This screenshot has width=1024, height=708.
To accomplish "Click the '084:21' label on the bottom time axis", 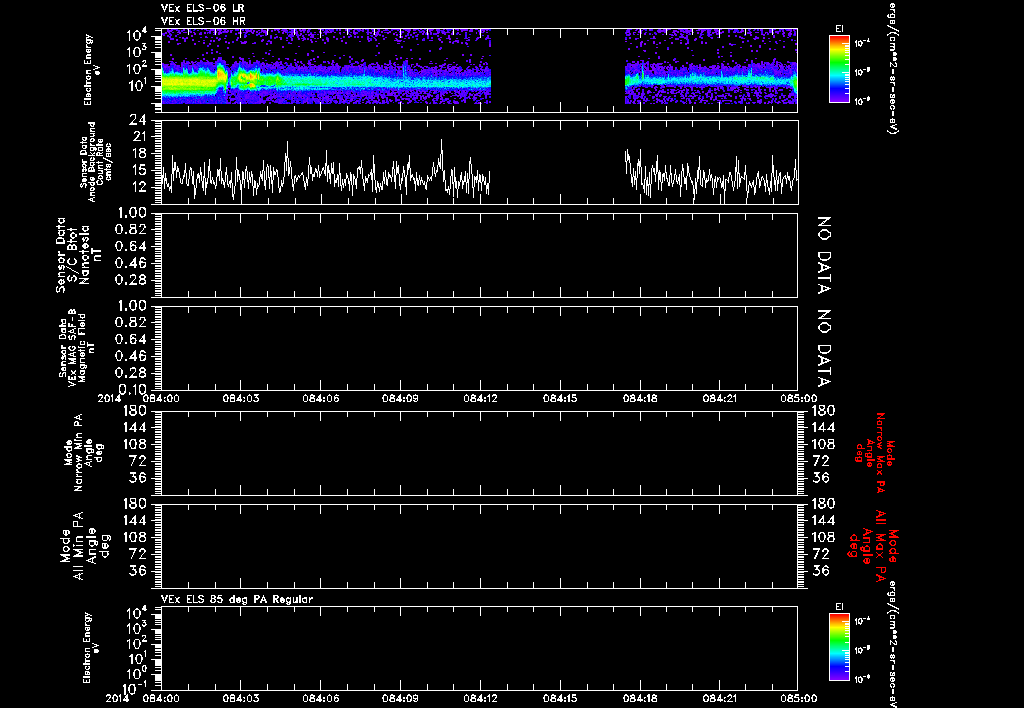I will (720, 698).
